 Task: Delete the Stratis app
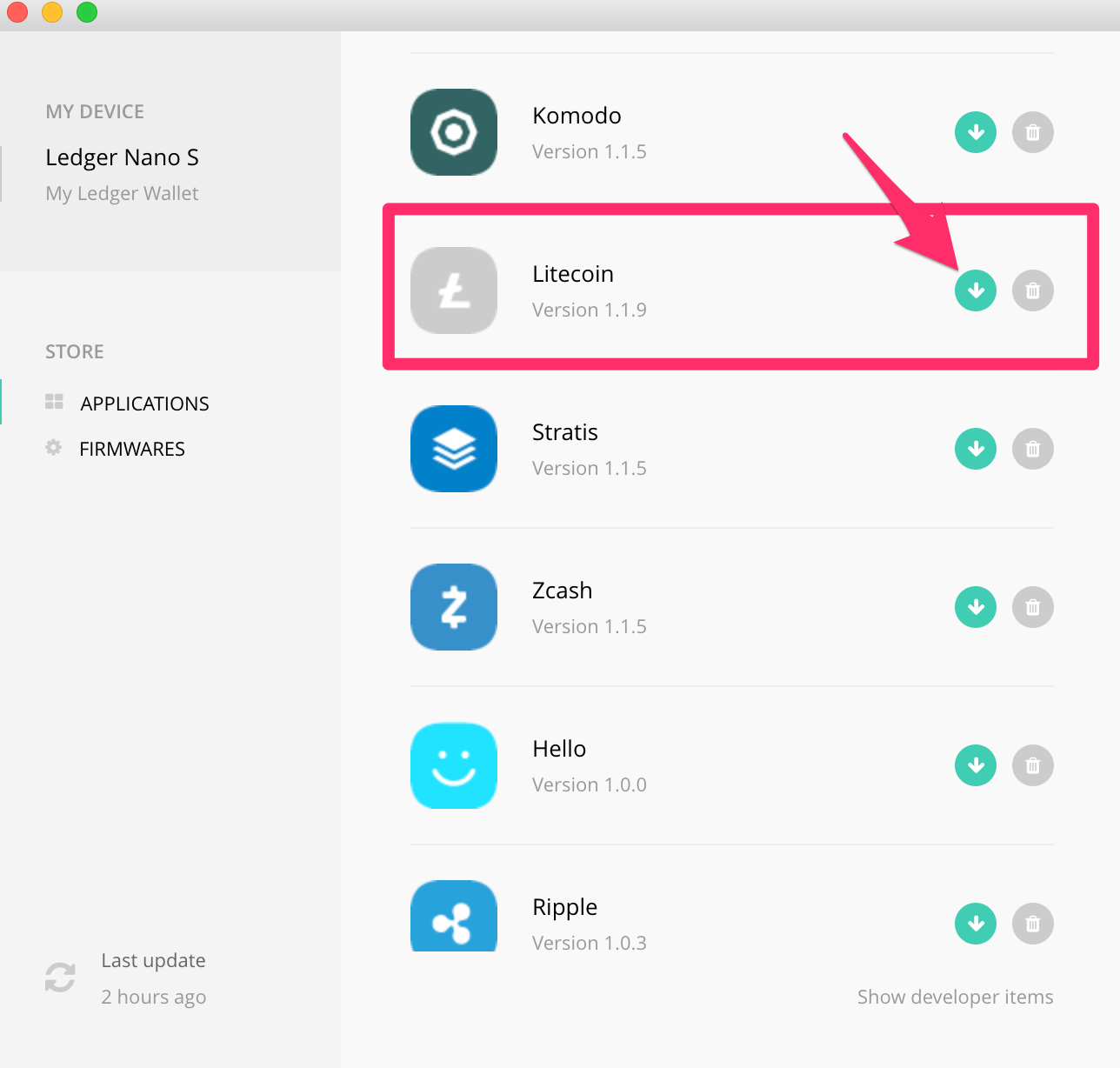pos(1033,449)
